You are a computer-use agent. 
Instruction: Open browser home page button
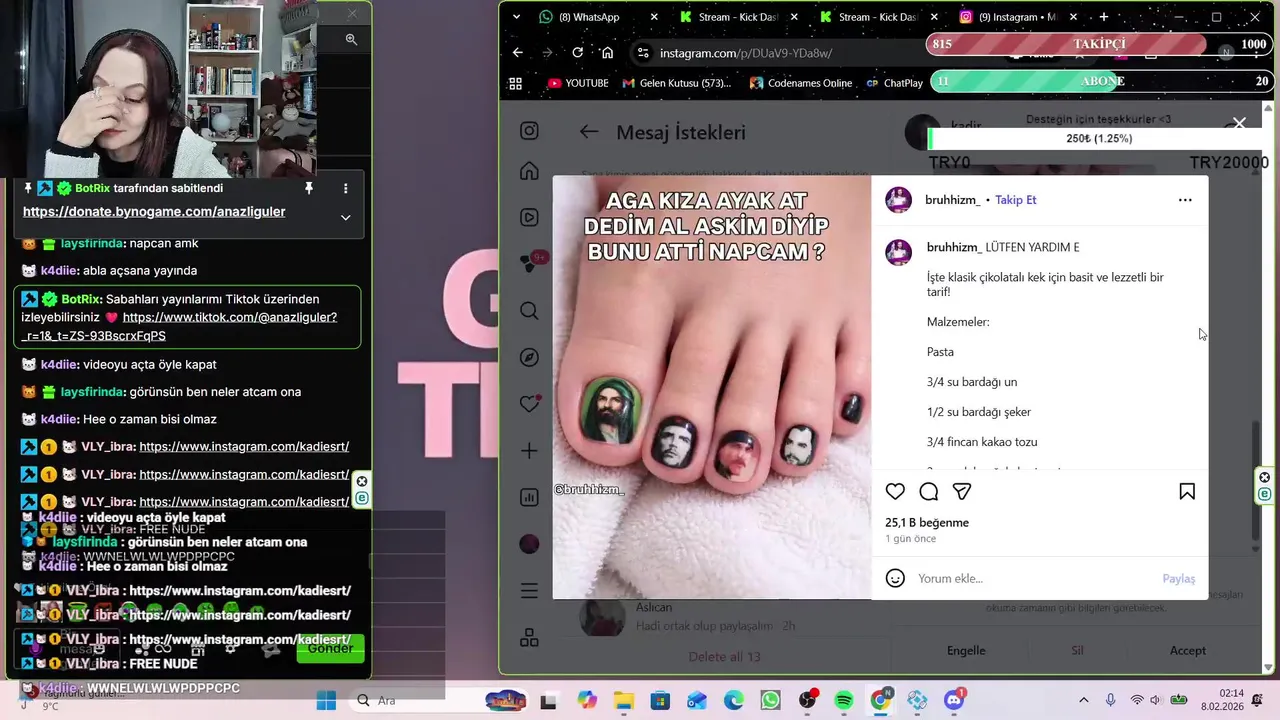pyautogui.click(x=607, y=52)
